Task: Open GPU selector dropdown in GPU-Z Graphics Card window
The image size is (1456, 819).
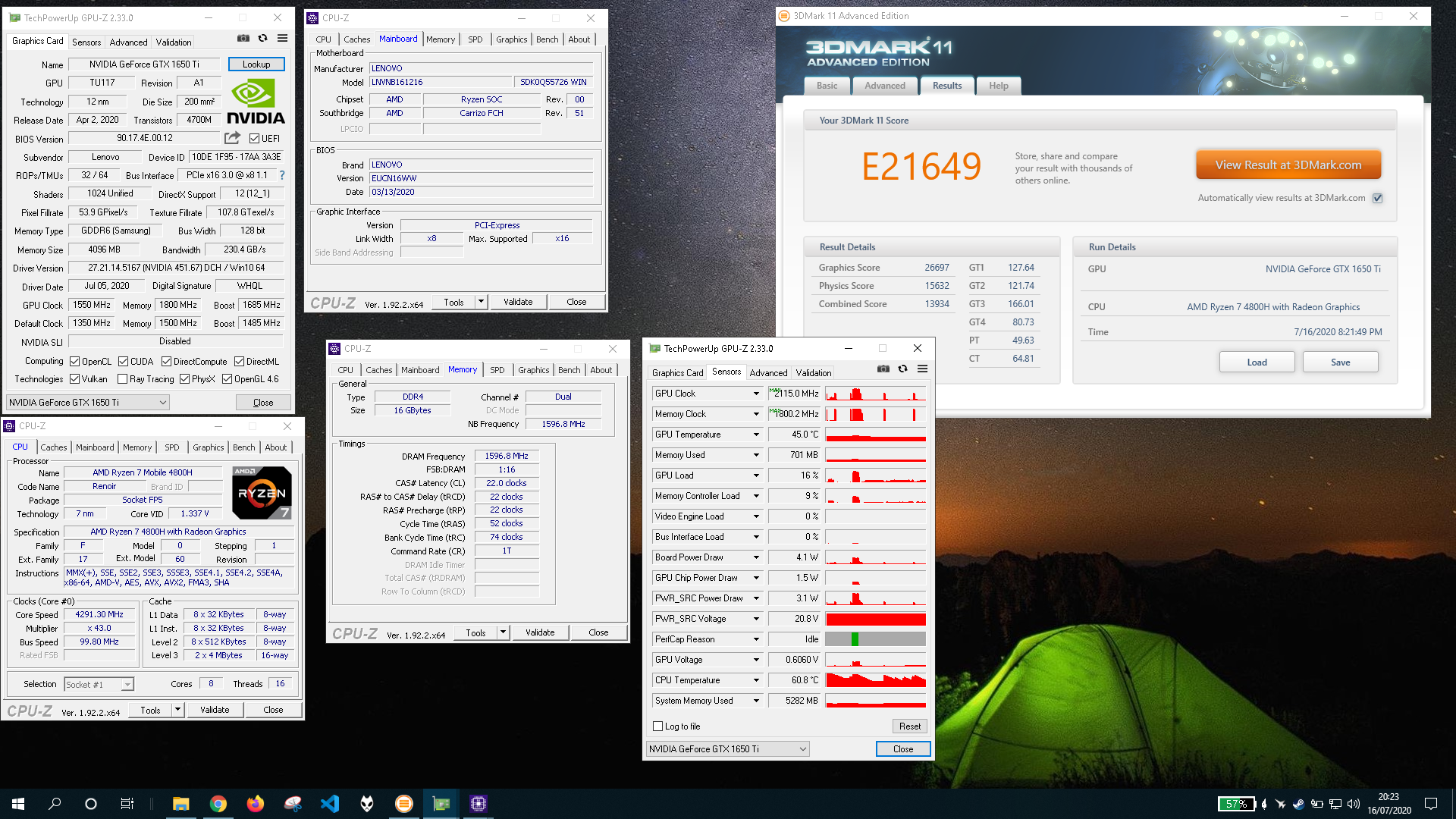Action: pyautogui.click(x=88, y=403)
